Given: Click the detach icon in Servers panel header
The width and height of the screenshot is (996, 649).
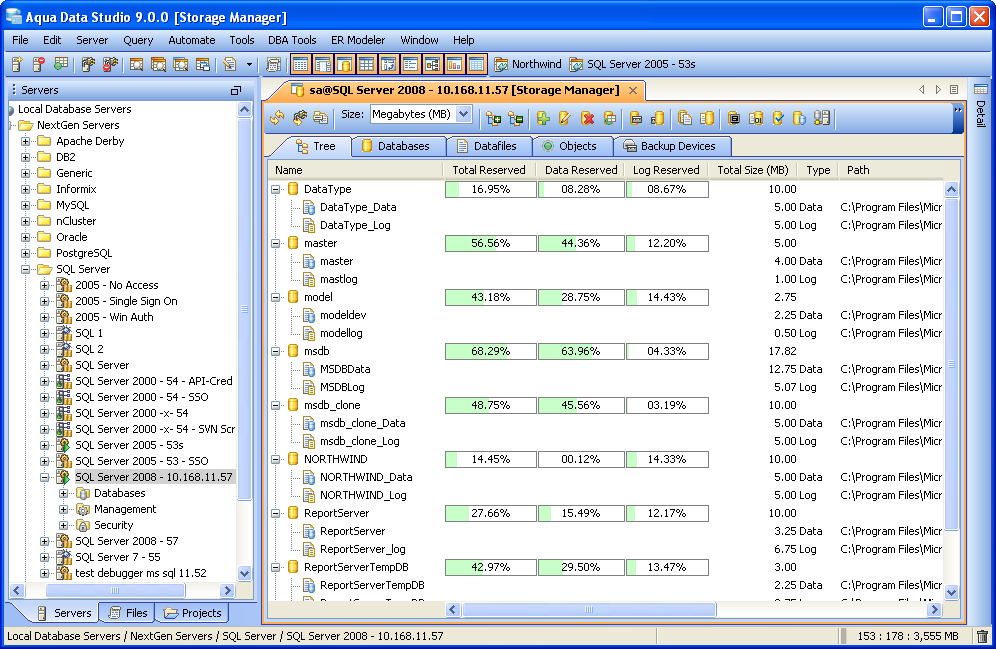Looking at the screenshot, I should click(236, 90).
